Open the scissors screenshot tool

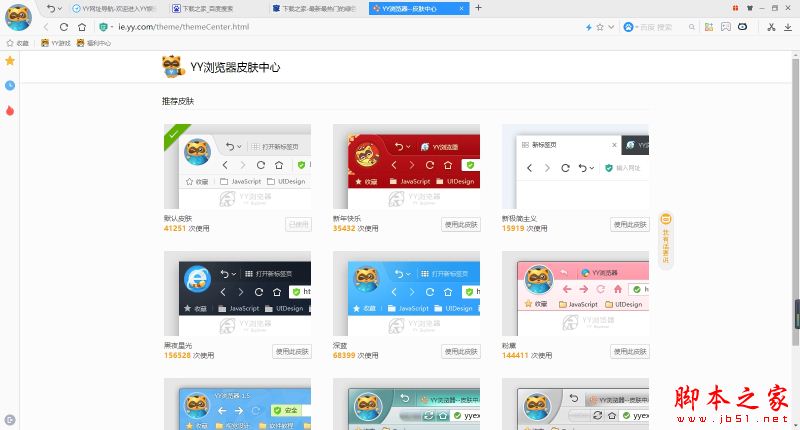pos(771,27)
